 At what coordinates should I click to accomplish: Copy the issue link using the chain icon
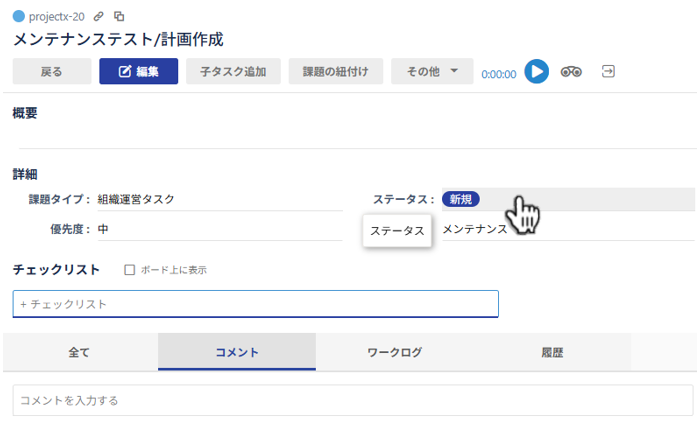click(x=99, y=16)
